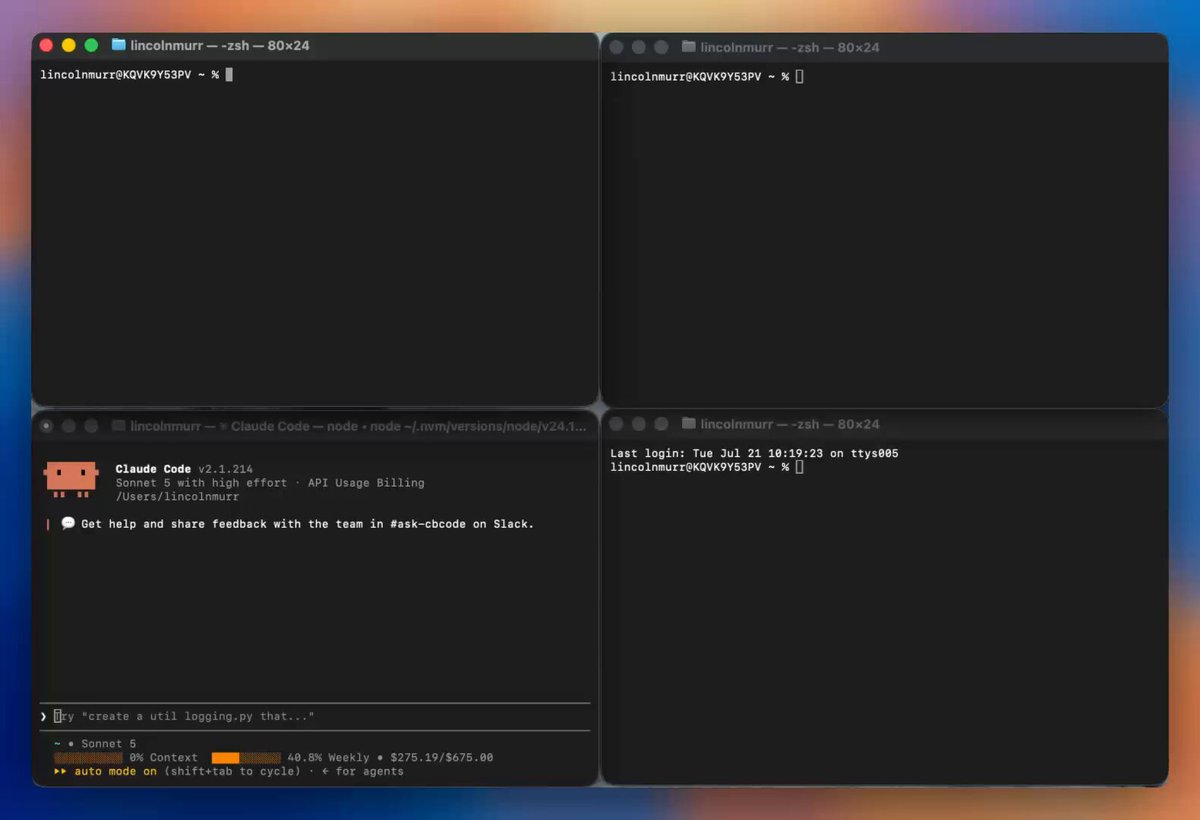Click the Claude Code window's first traffic-light button
The height and width of the screenshot is (820, 1200).
click(46, 426)
